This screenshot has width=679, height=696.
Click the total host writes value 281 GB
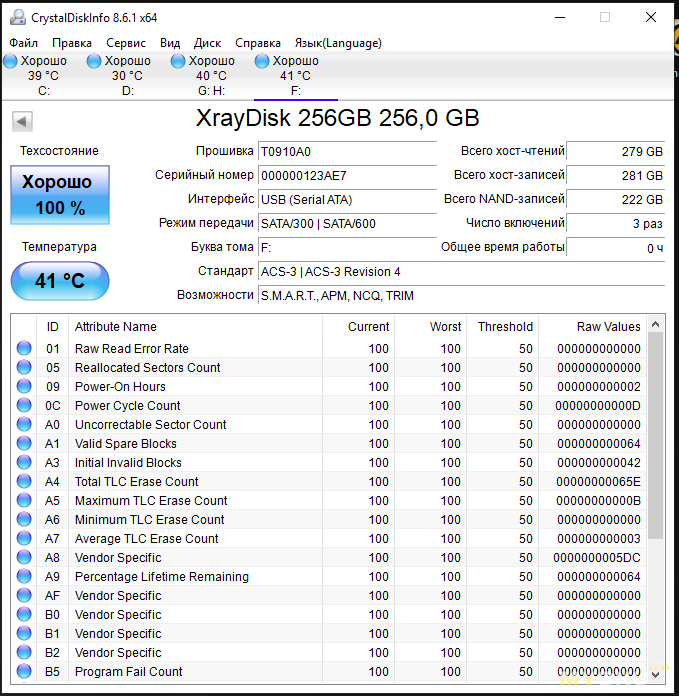[x=616, y=175]
